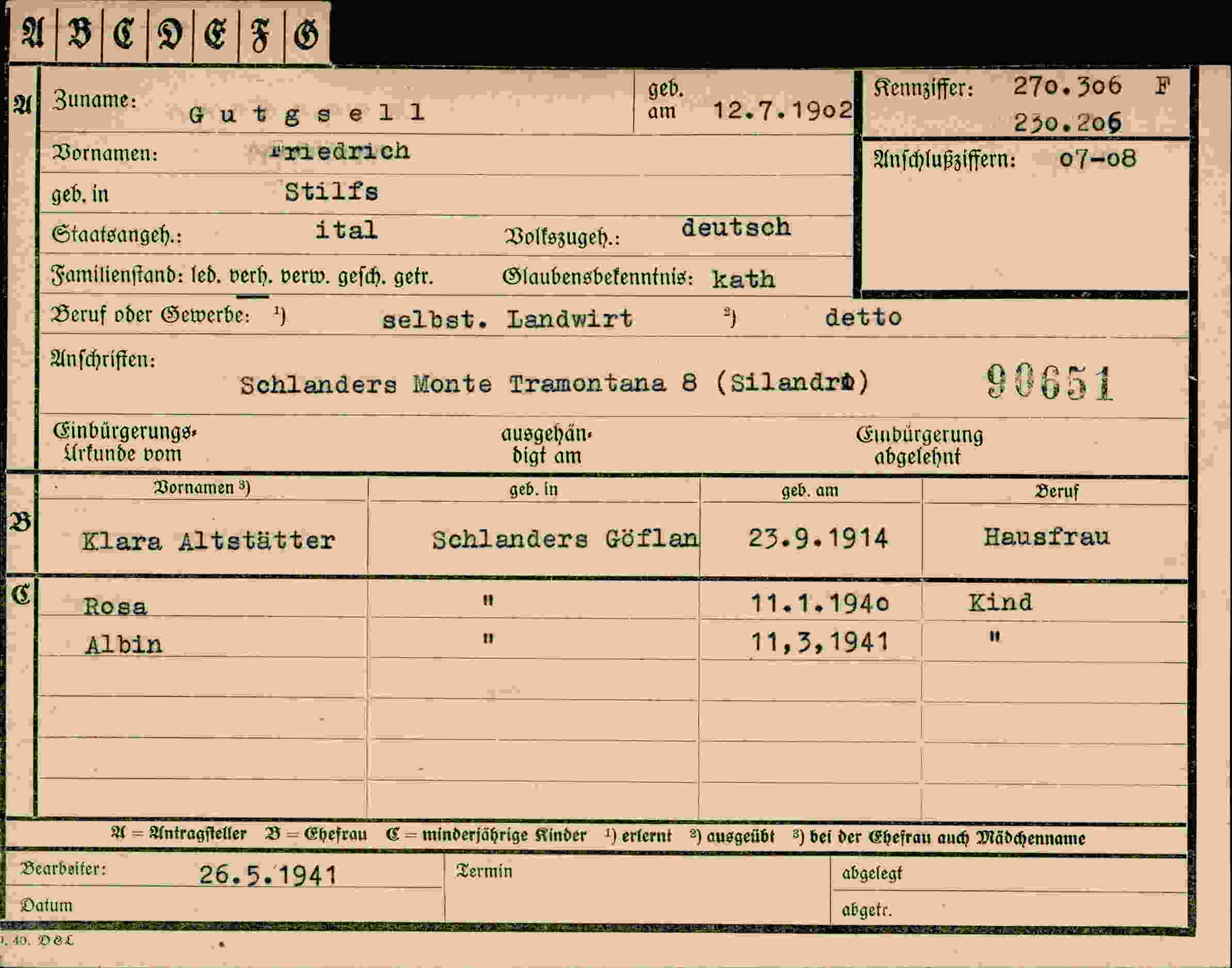1232x968 pixels.
Task: Click the stamped number '90651'
Action: click(x=1050, y=383)
